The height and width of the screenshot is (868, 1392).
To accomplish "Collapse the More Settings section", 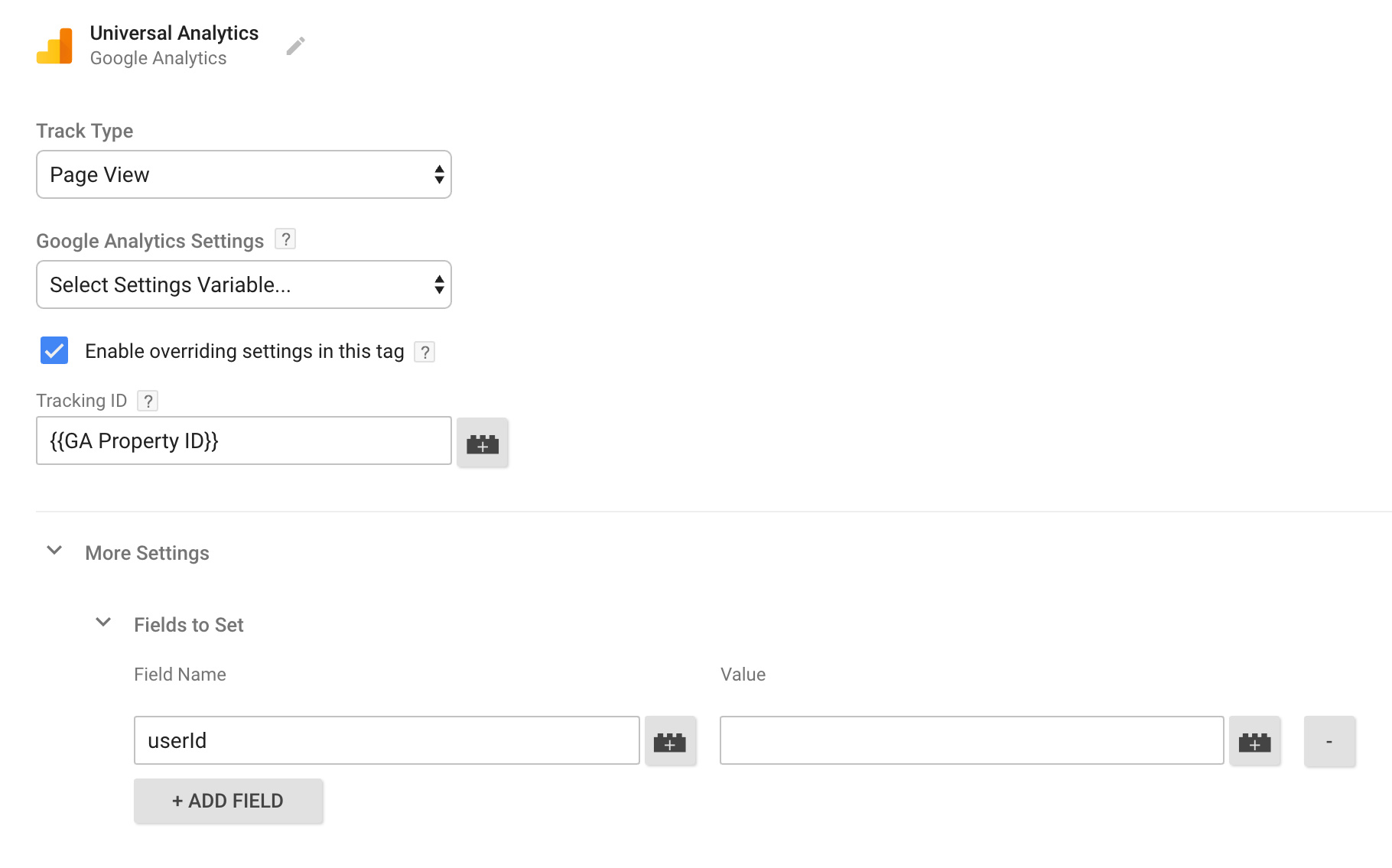I will pyautogui.click(x=54, y=551).
